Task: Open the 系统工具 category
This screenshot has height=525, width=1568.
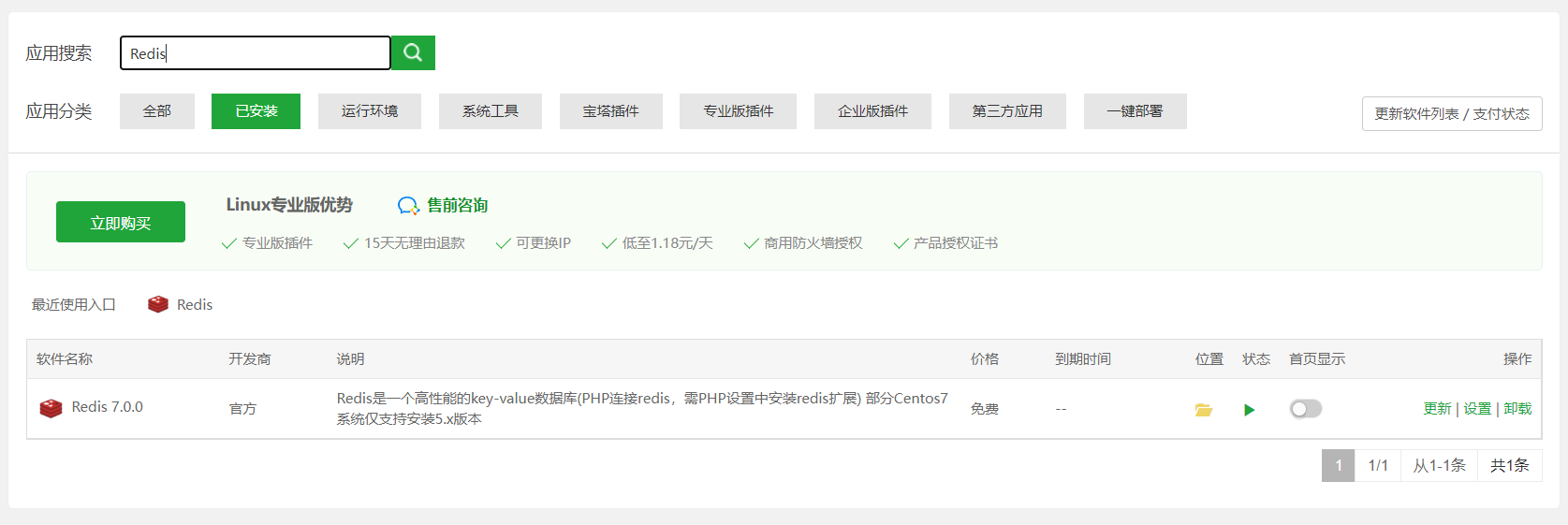Action: pyautogui.click(x=491, y=111)
